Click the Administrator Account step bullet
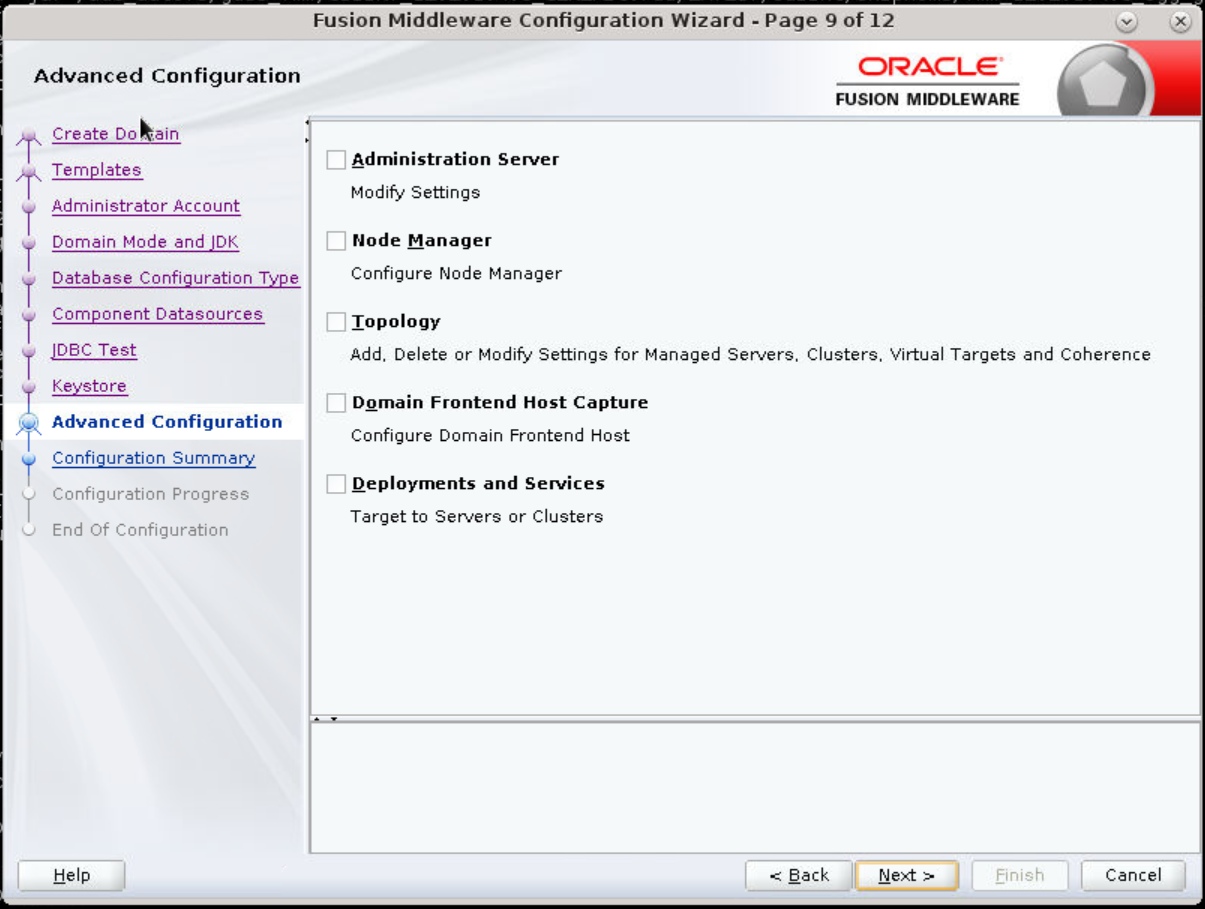 [x=29, y=207]
